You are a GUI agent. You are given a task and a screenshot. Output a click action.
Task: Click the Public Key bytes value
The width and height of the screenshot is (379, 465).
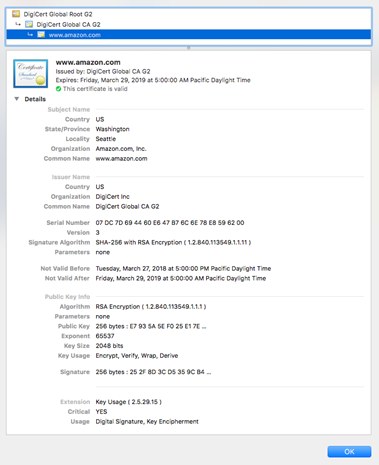[151, 326]
